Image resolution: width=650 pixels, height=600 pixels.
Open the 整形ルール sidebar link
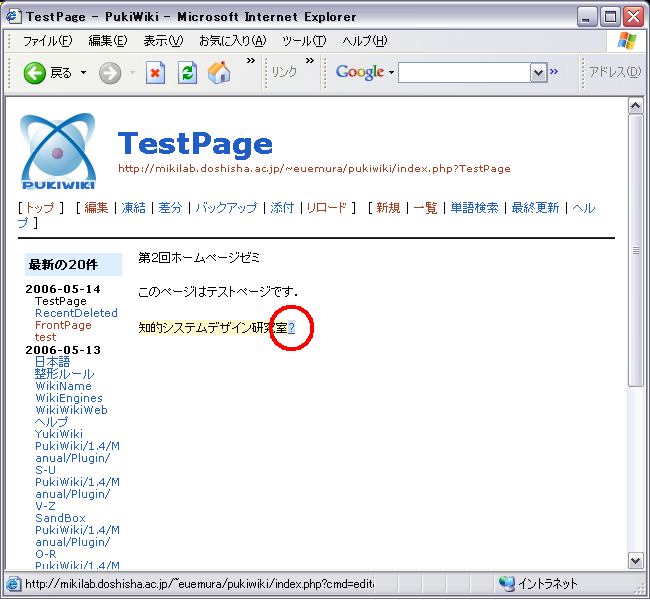pos(64,374)
